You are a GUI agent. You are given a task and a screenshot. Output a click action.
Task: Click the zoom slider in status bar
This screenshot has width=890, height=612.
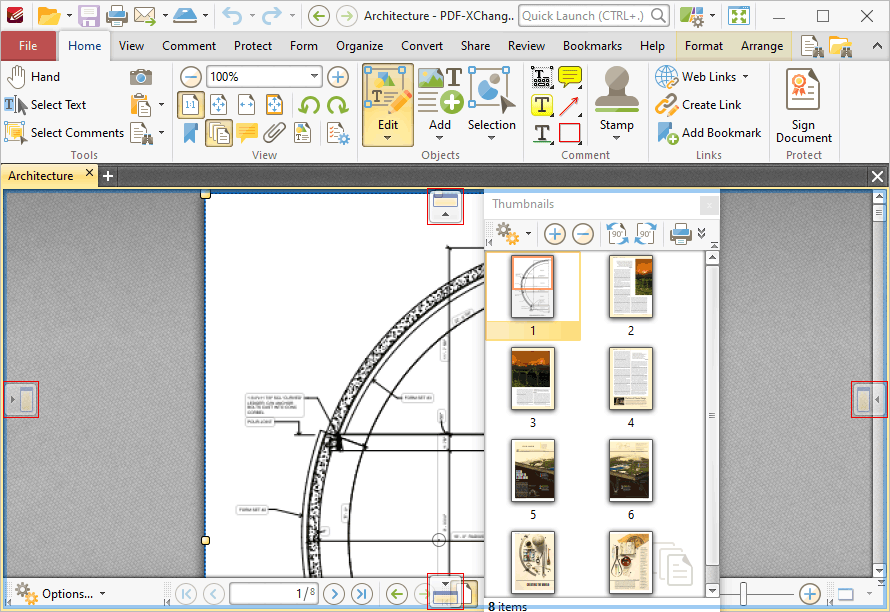743,594
